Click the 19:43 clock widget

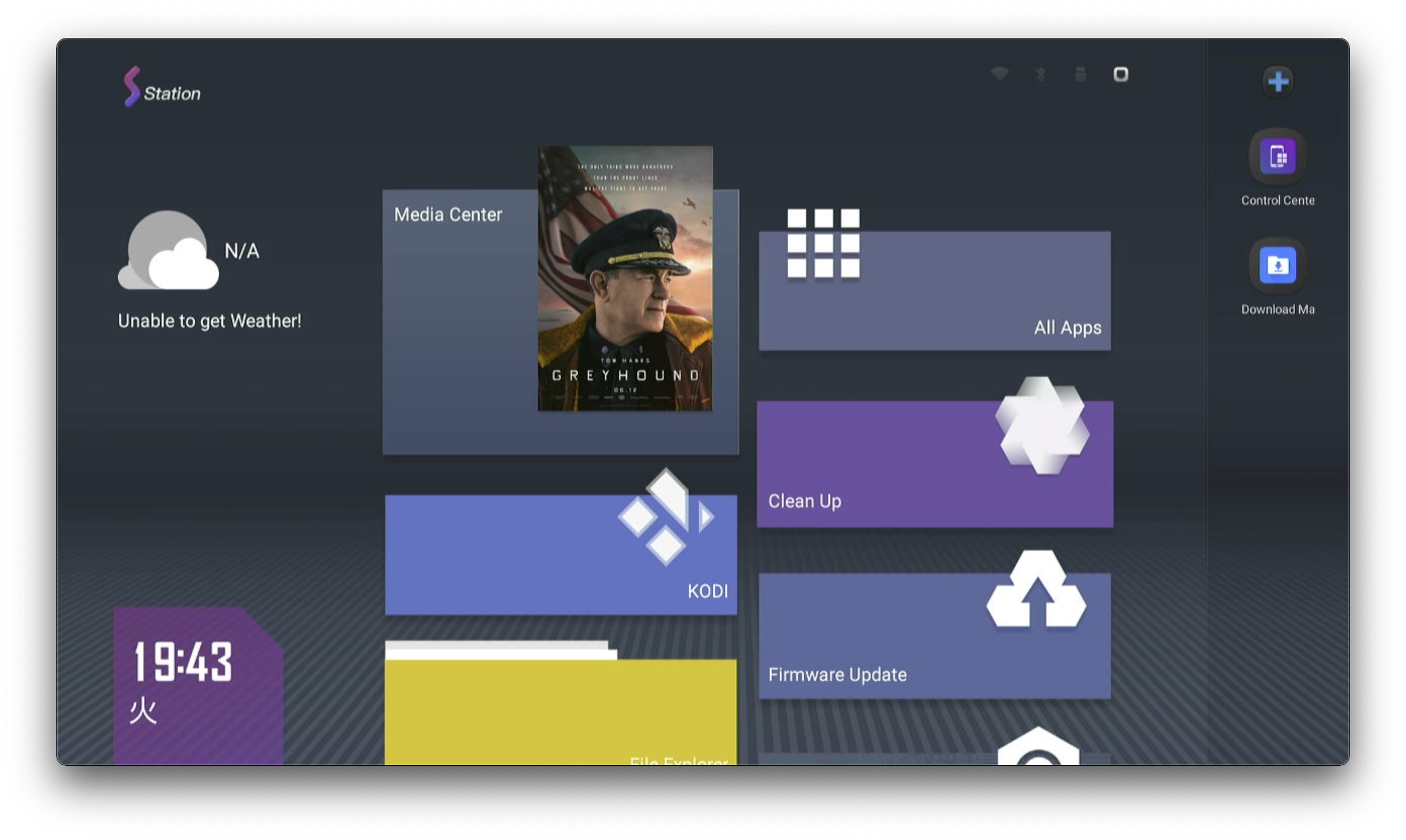coord(198,686)
